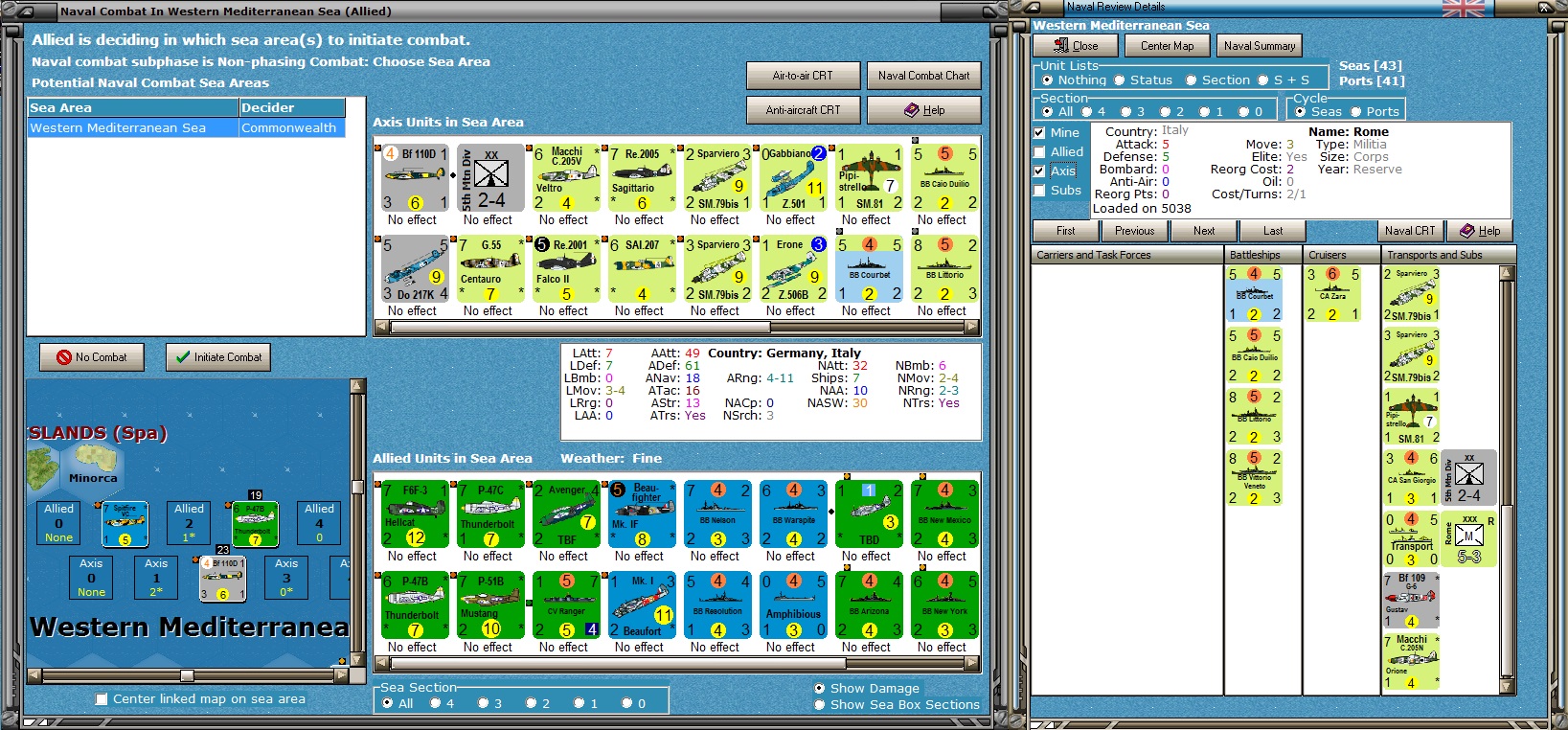The width and height of the screenshot is (1568, 730).
Task: Click the Rome 5-3 militia counter
Action: [x=1469, y=539]
